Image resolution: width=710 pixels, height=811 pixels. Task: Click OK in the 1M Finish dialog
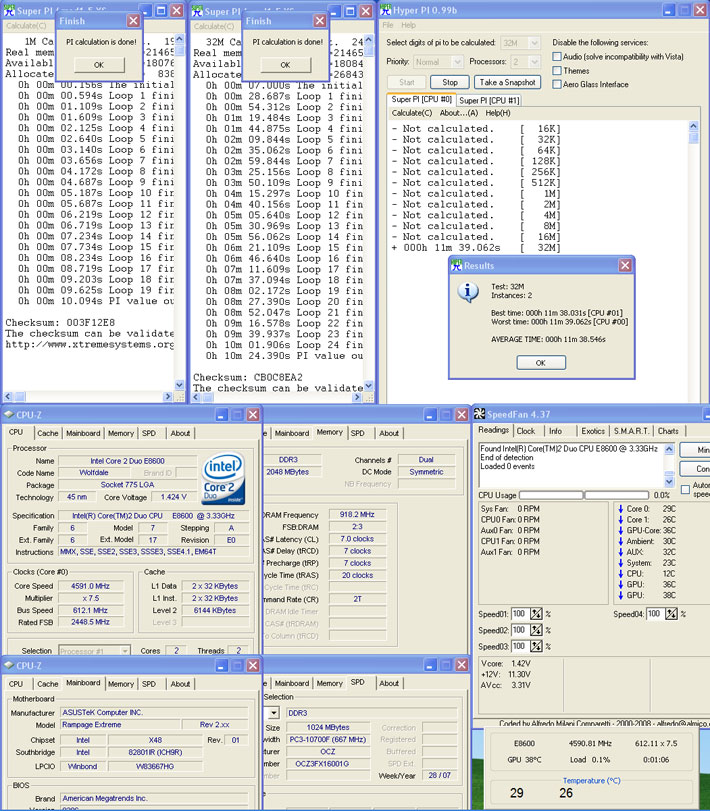(99, 65)
